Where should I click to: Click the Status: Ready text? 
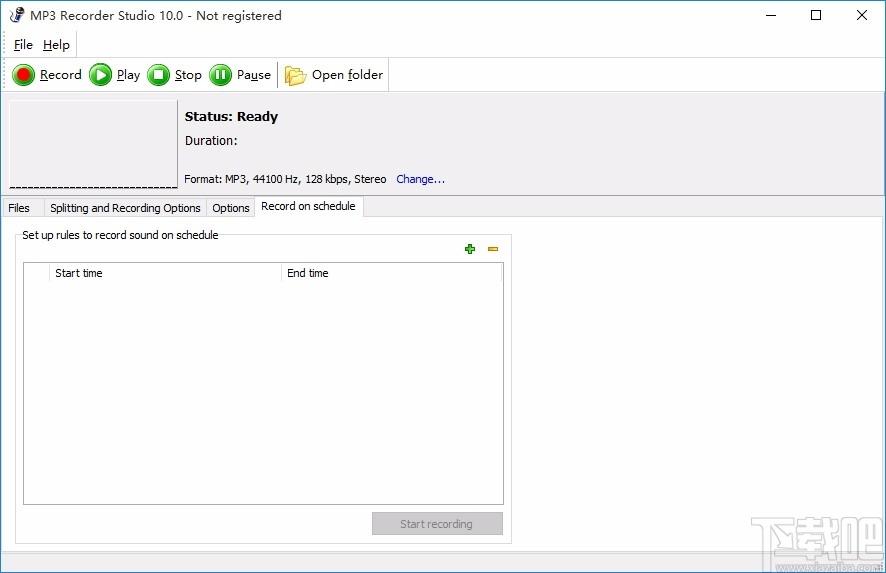pos(231,117)
